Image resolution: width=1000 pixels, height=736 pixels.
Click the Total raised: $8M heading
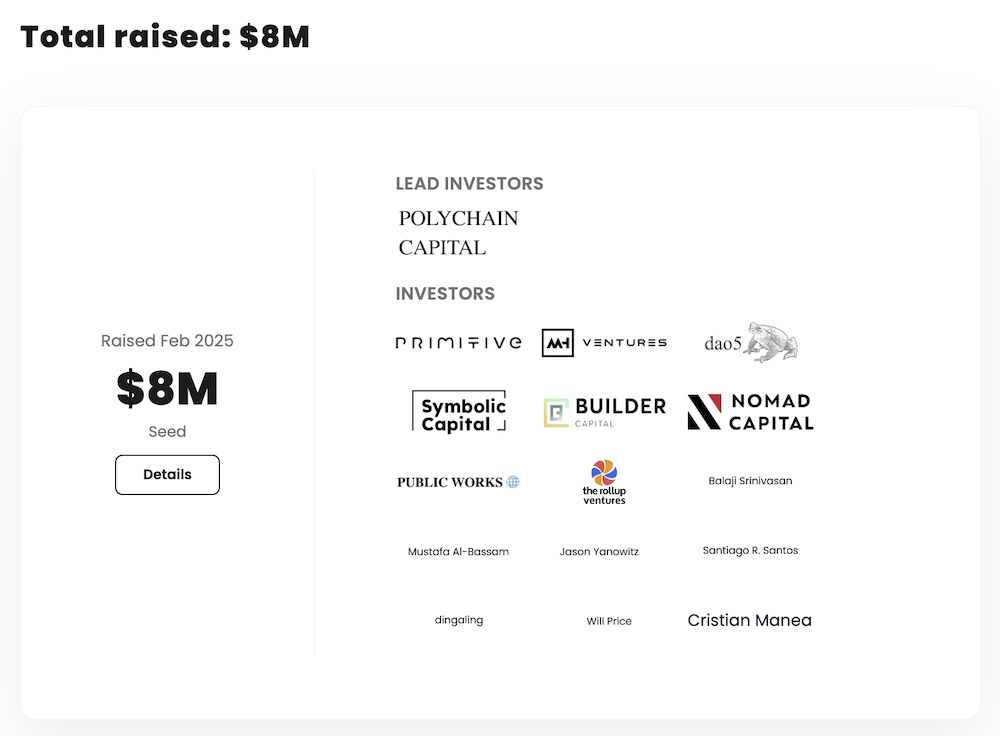pos(165,36)
